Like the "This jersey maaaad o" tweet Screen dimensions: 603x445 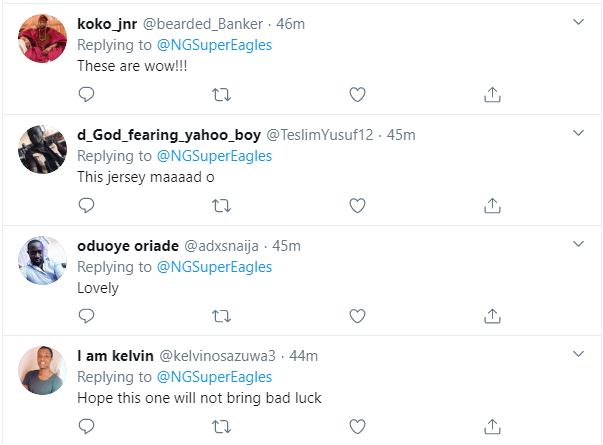tap(357, 205)
